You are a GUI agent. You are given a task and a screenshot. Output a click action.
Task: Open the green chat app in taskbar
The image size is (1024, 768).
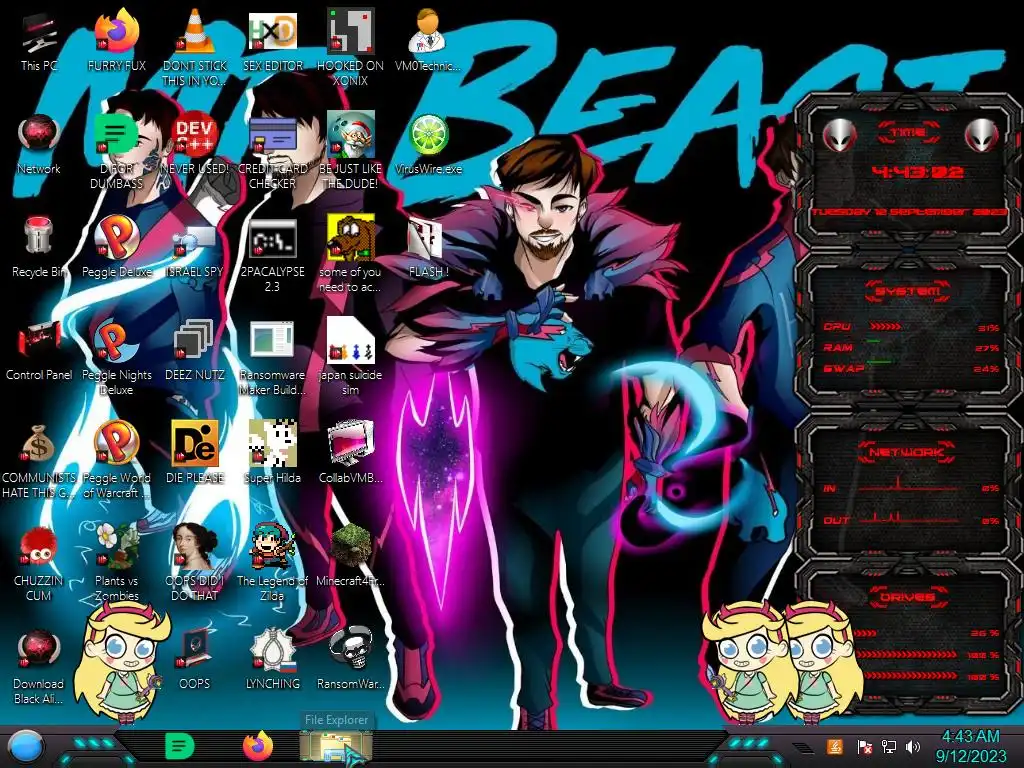coord(179,746)
